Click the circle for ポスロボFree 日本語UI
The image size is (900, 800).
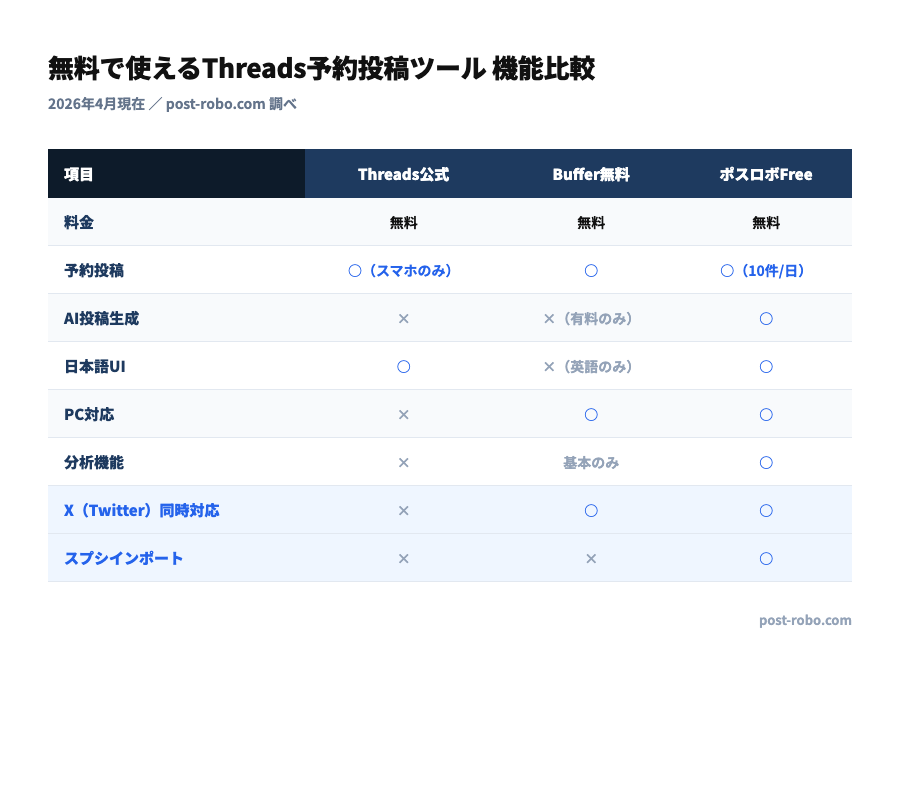coord(766,366)
